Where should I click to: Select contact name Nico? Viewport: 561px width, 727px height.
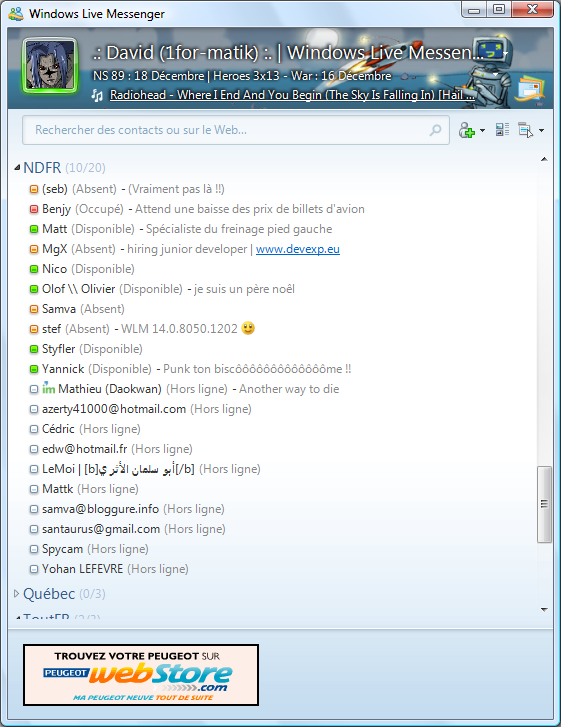click(54, 269)
